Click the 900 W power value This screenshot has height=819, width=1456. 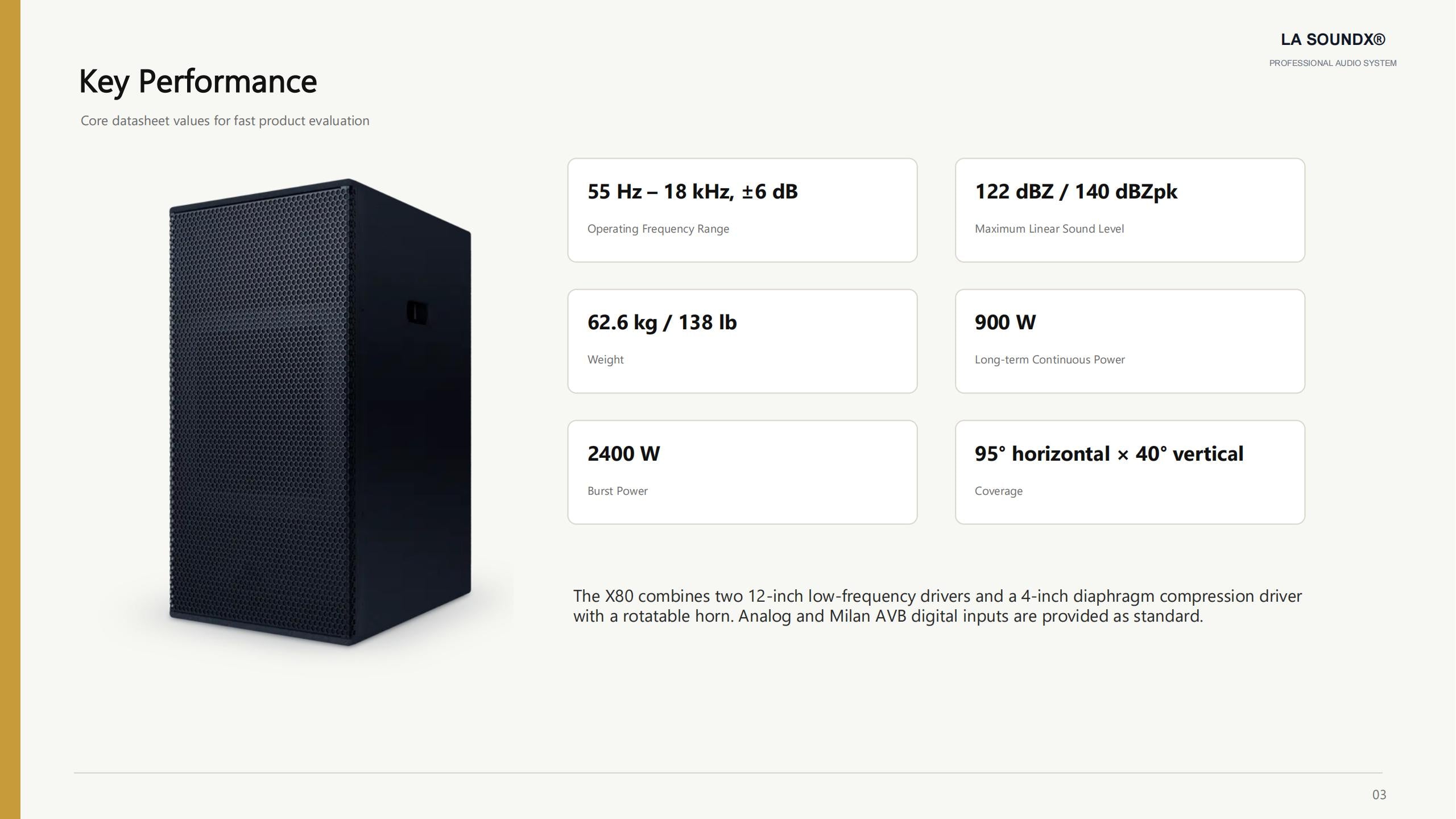1005,322
